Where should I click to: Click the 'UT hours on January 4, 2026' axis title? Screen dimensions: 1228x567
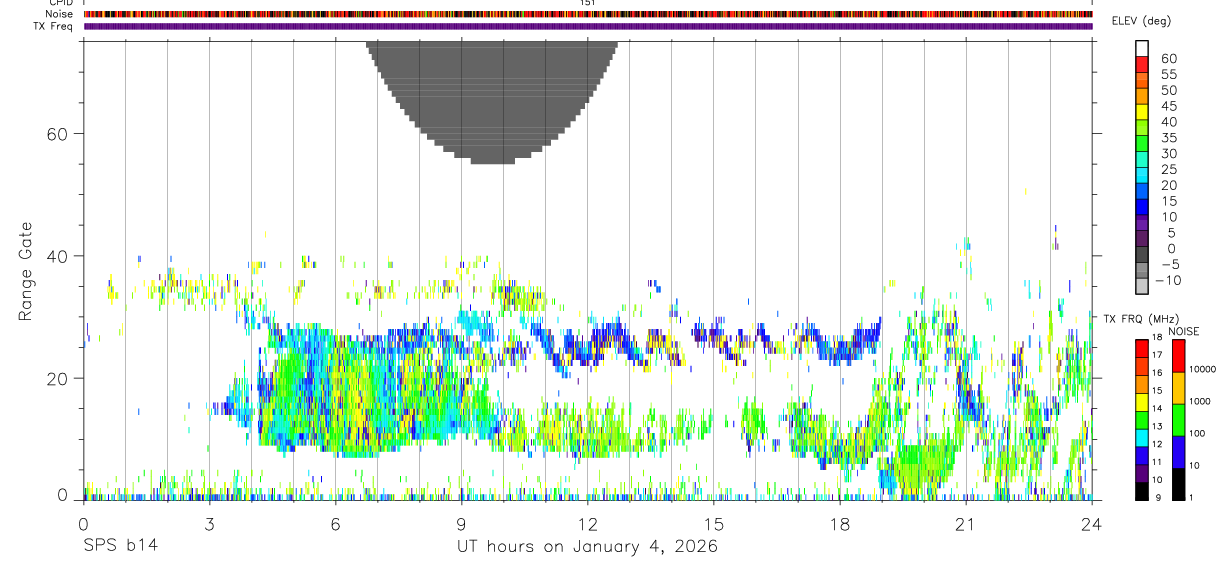pos(587,547)
